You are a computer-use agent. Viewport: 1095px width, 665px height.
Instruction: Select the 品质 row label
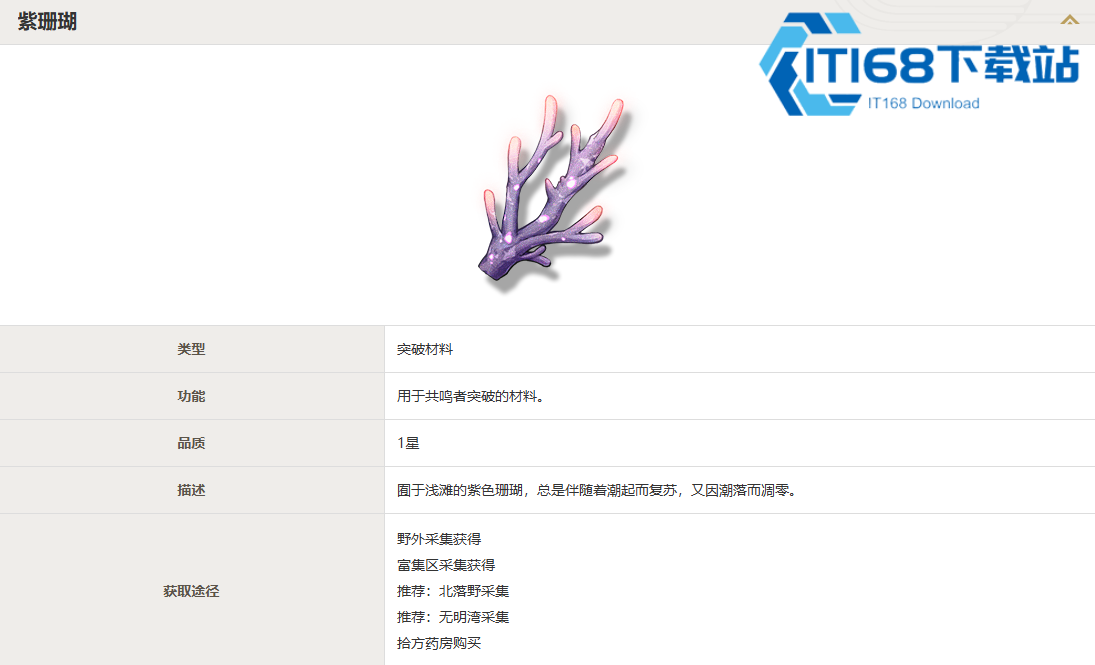[191, 443]
